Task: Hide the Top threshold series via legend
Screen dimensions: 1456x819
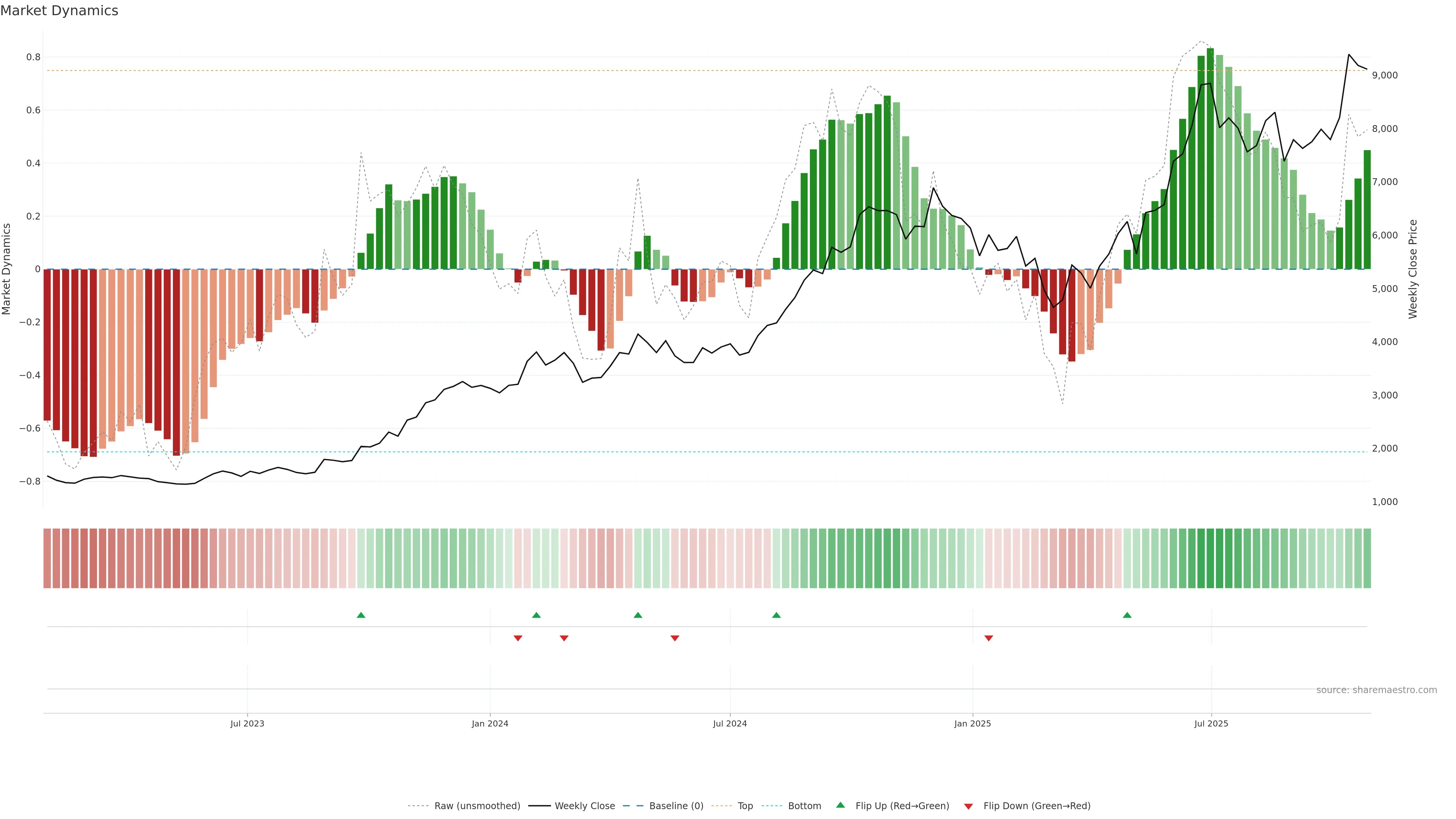Action: coord(745,806)
